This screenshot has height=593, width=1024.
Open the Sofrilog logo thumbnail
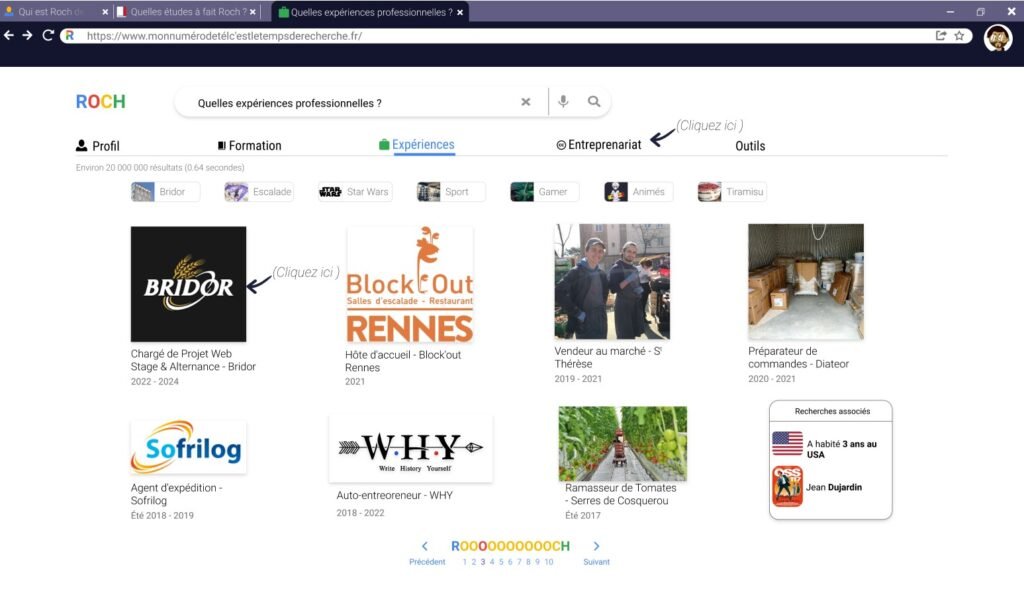(189, 447)
